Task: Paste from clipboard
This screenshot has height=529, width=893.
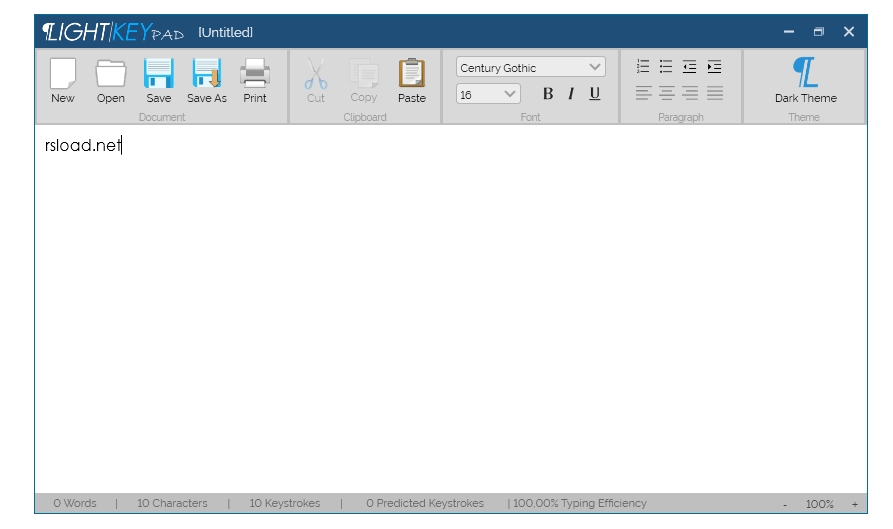Action: (412, 80)
